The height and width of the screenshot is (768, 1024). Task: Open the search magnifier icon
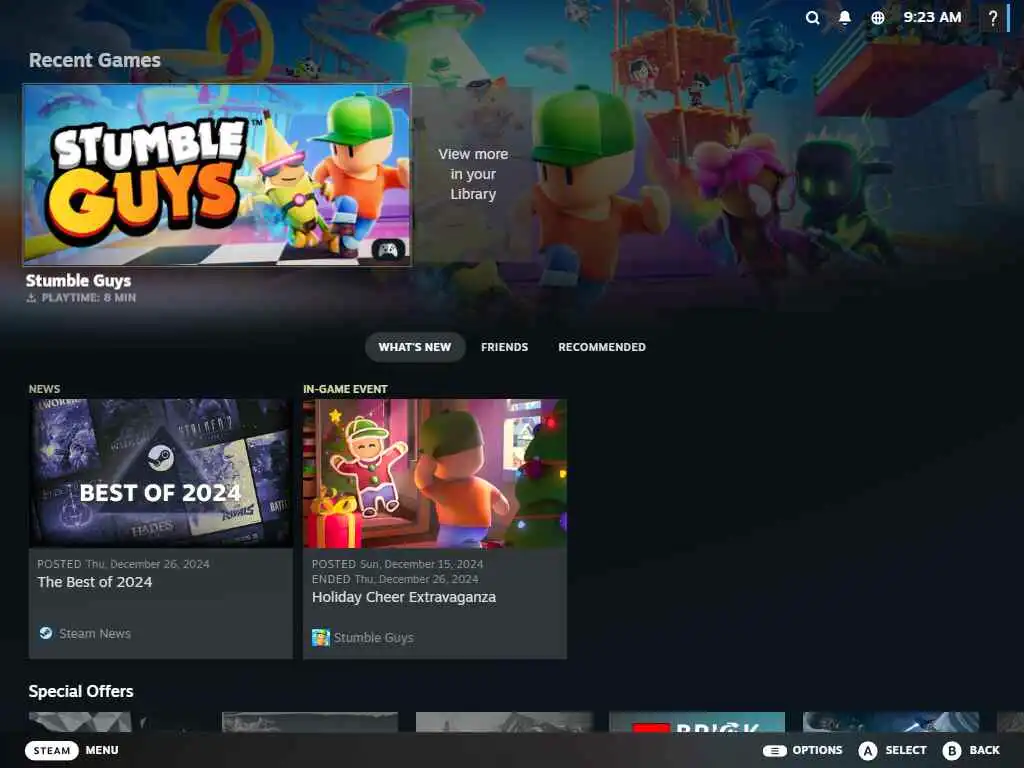click(x=812, y=18)
